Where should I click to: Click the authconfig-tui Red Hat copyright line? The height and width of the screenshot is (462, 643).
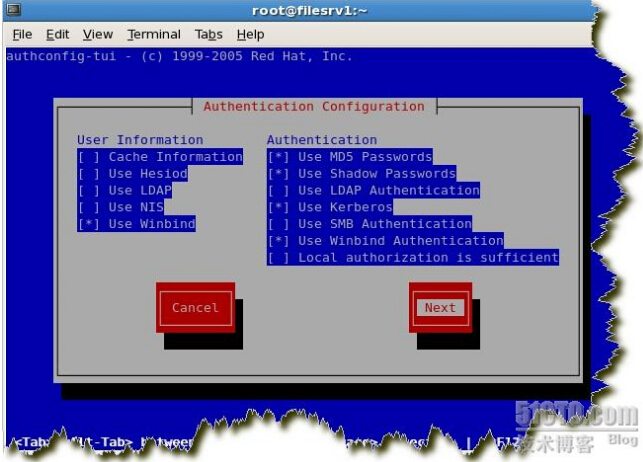tap(179, 56)
